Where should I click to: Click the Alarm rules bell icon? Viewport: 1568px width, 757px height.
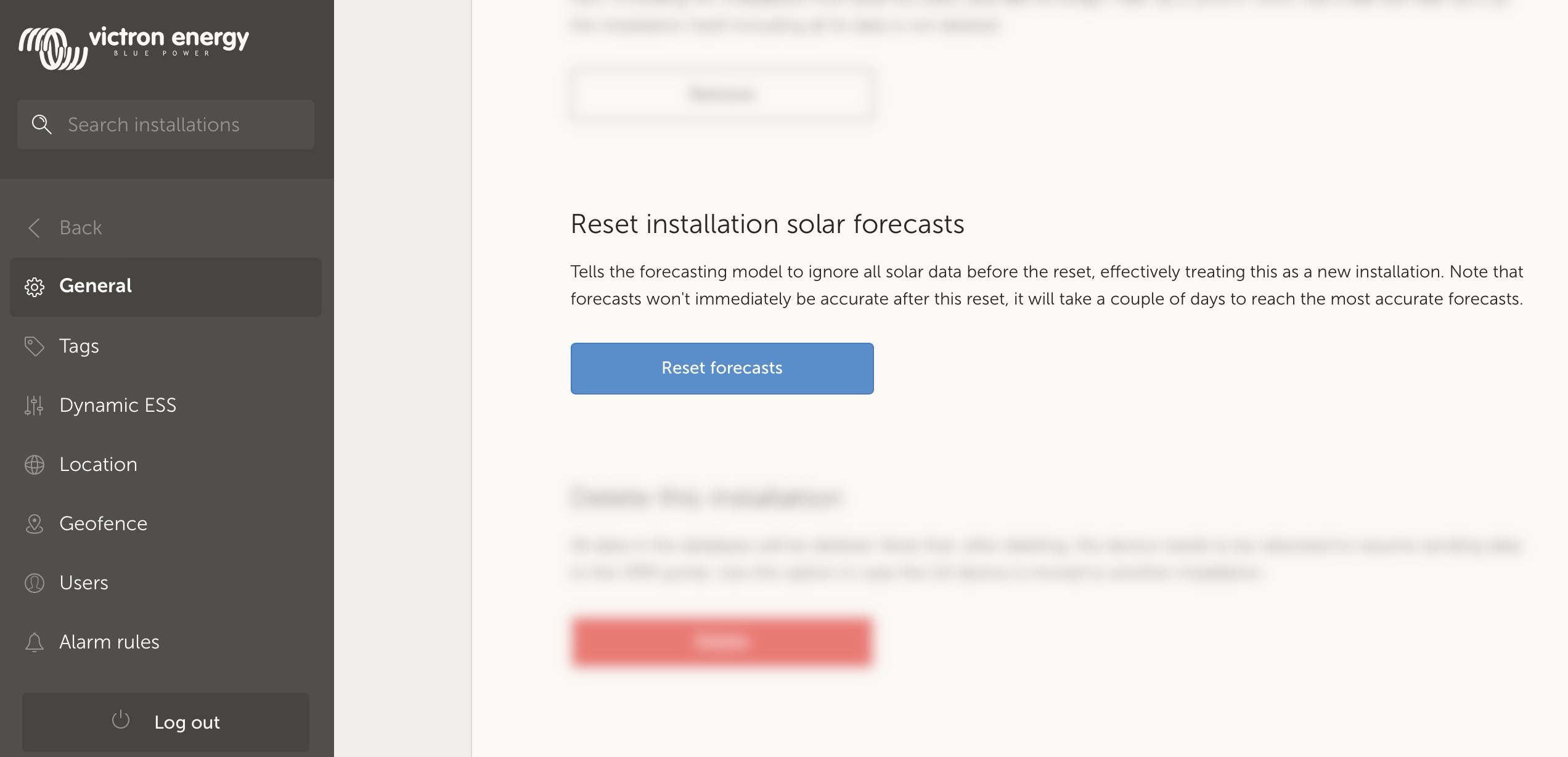click(33, 641)
